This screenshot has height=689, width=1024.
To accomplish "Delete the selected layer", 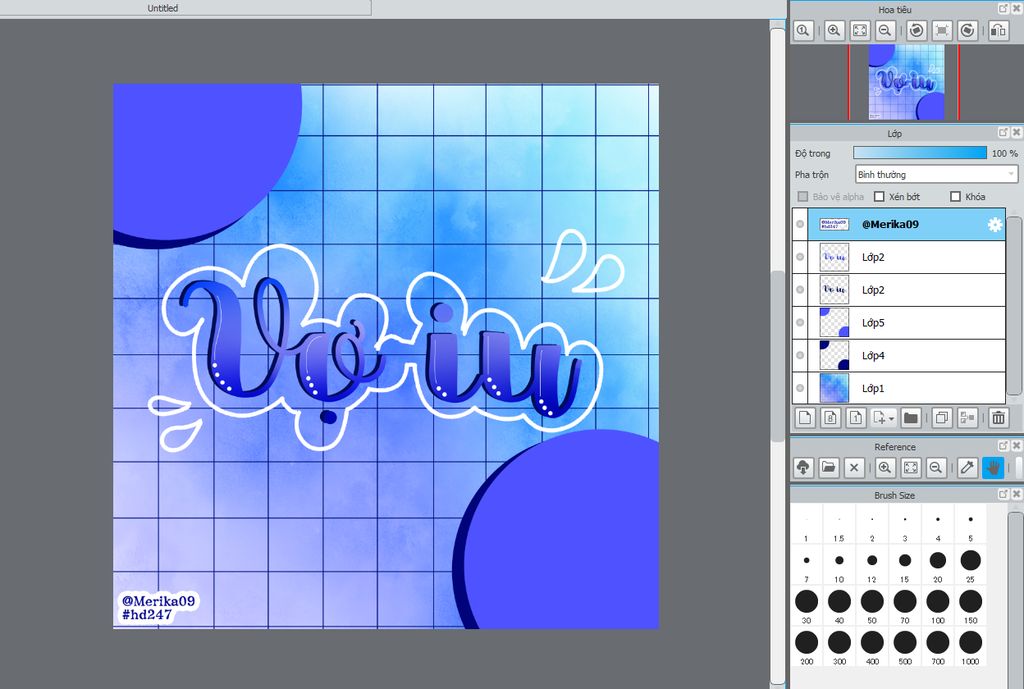I will click(998, 417).
